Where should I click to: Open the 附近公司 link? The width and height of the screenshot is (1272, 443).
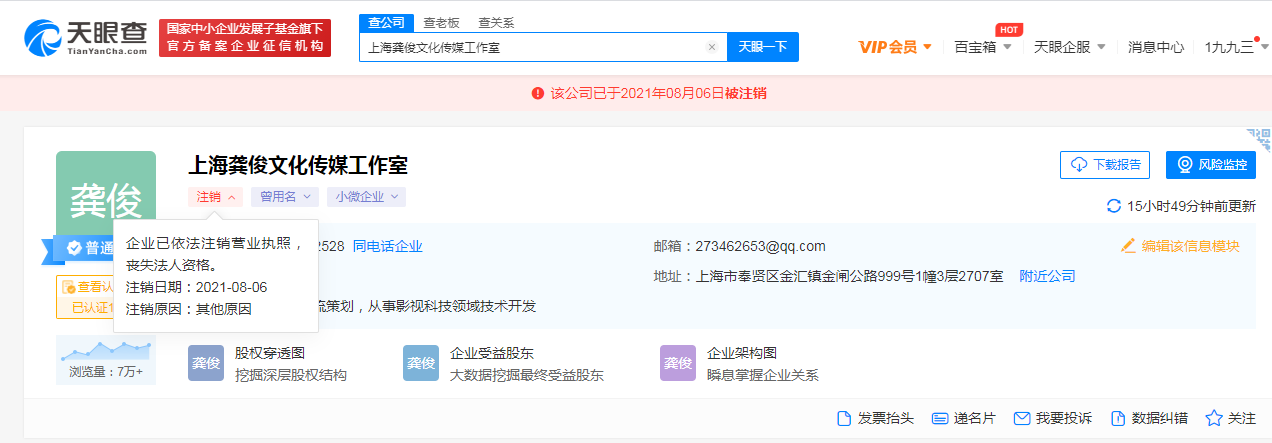(x=1047, y=276)
